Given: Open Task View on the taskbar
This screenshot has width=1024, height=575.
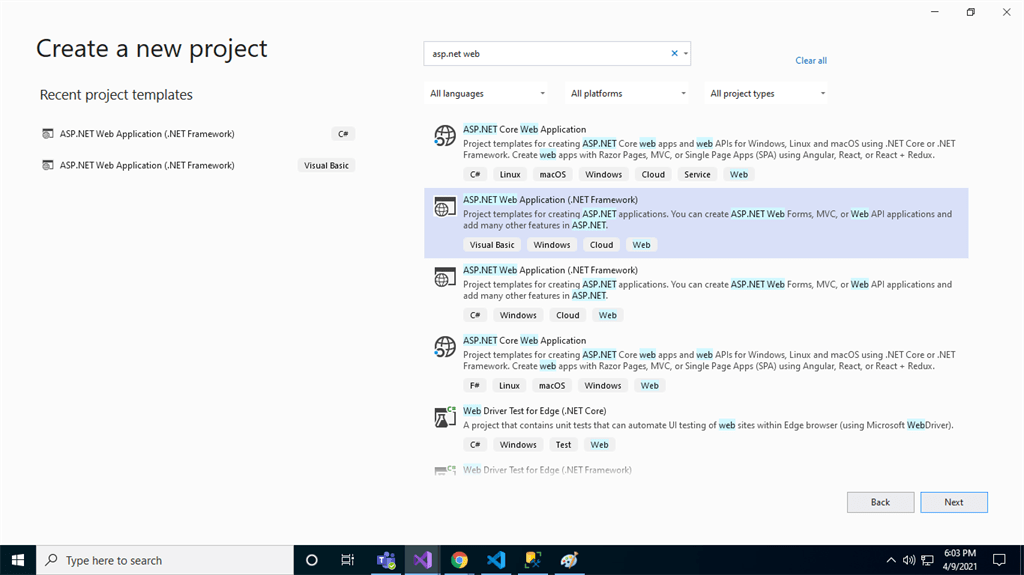Looking at the screenshot, I should pyautogui.click(x=347, y=560).
